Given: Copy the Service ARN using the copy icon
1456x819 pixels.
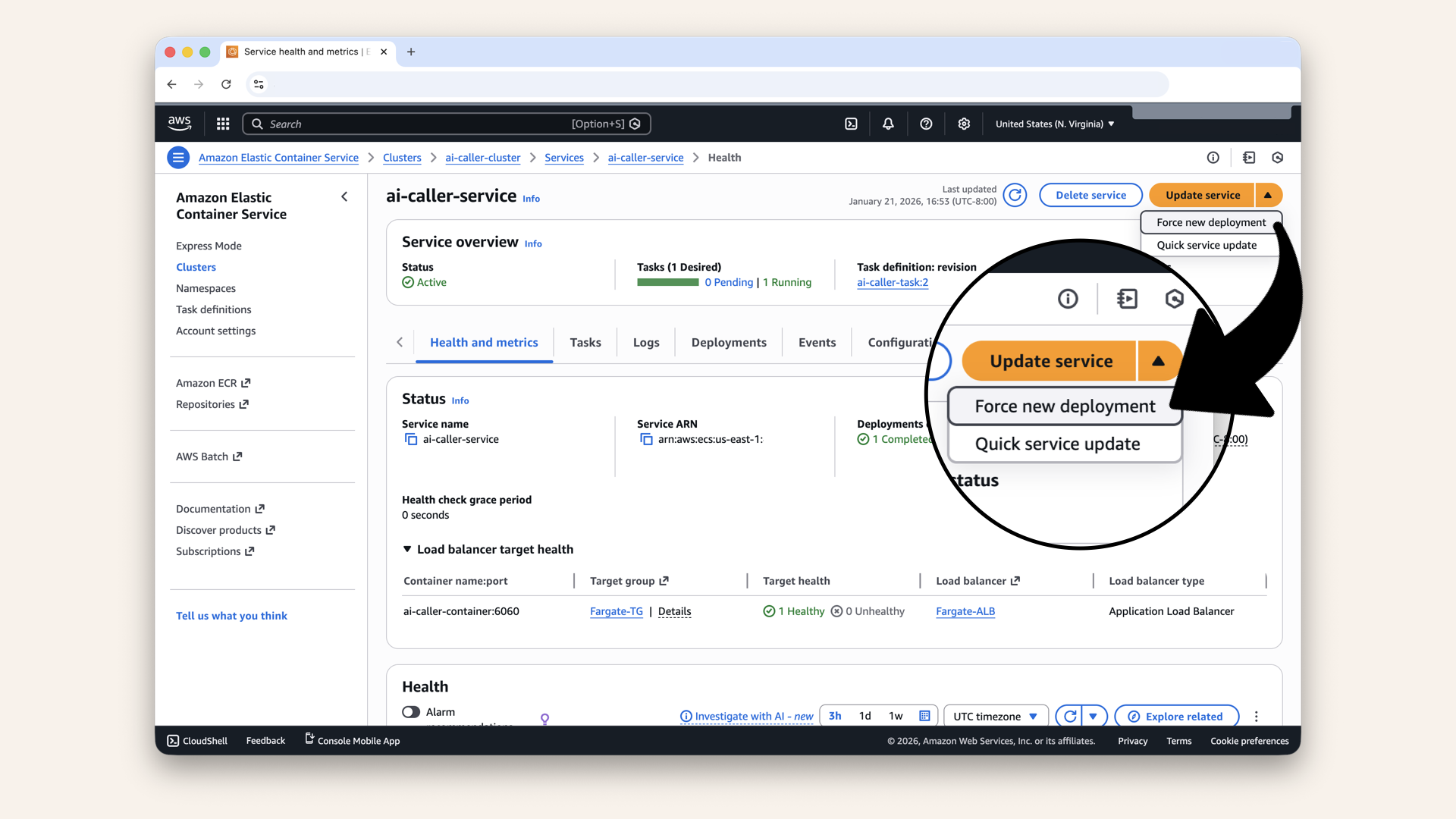Looking at the screenshot, I should 646,439.
